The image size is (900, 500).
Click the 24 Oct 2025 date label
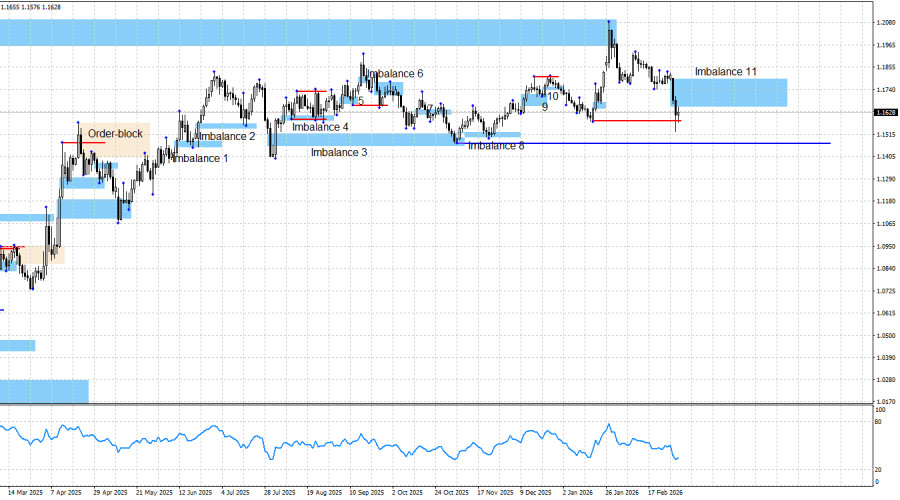452,493
